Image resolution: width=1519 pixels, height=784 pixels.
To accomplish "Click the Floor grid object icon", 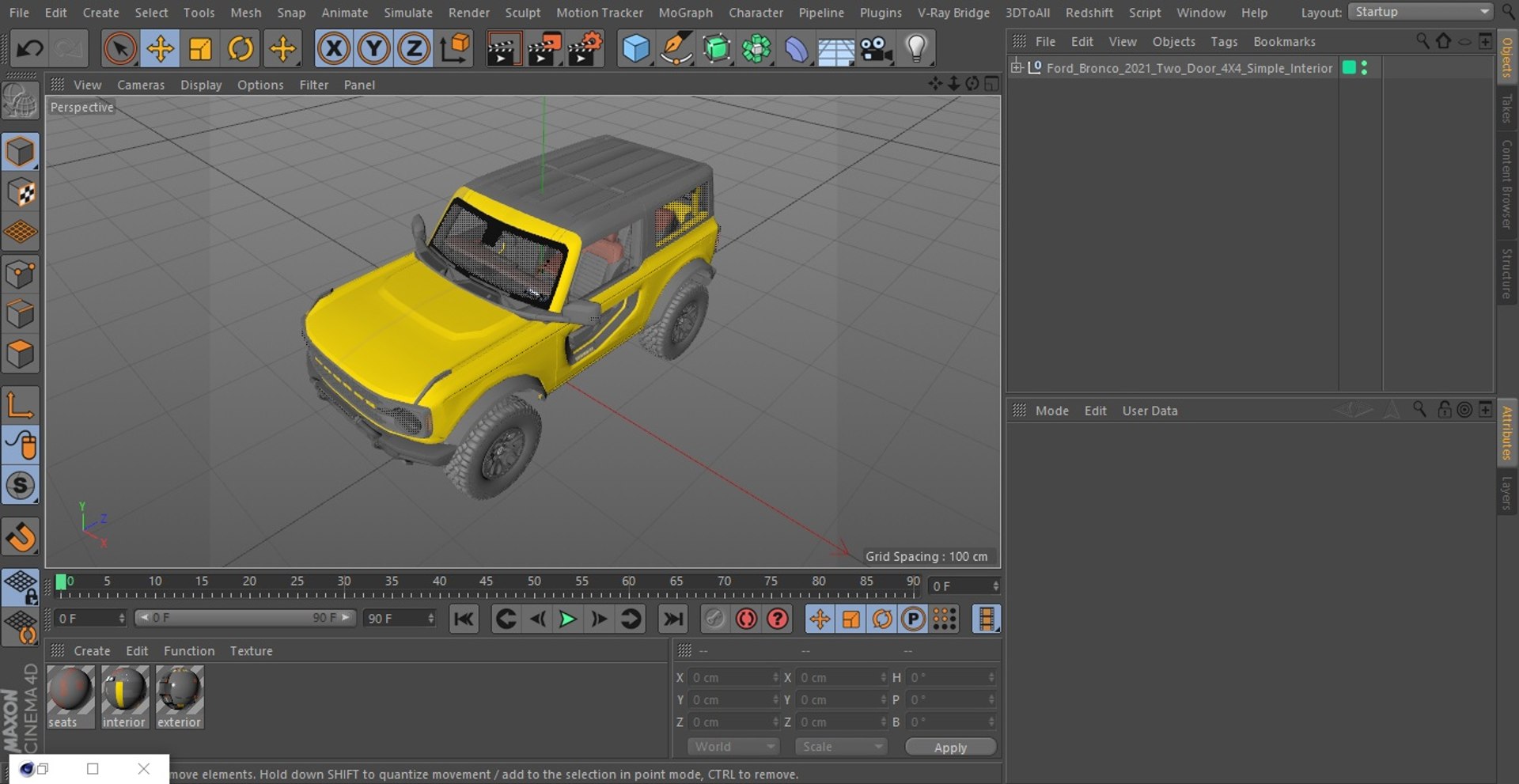I will 836,49.
